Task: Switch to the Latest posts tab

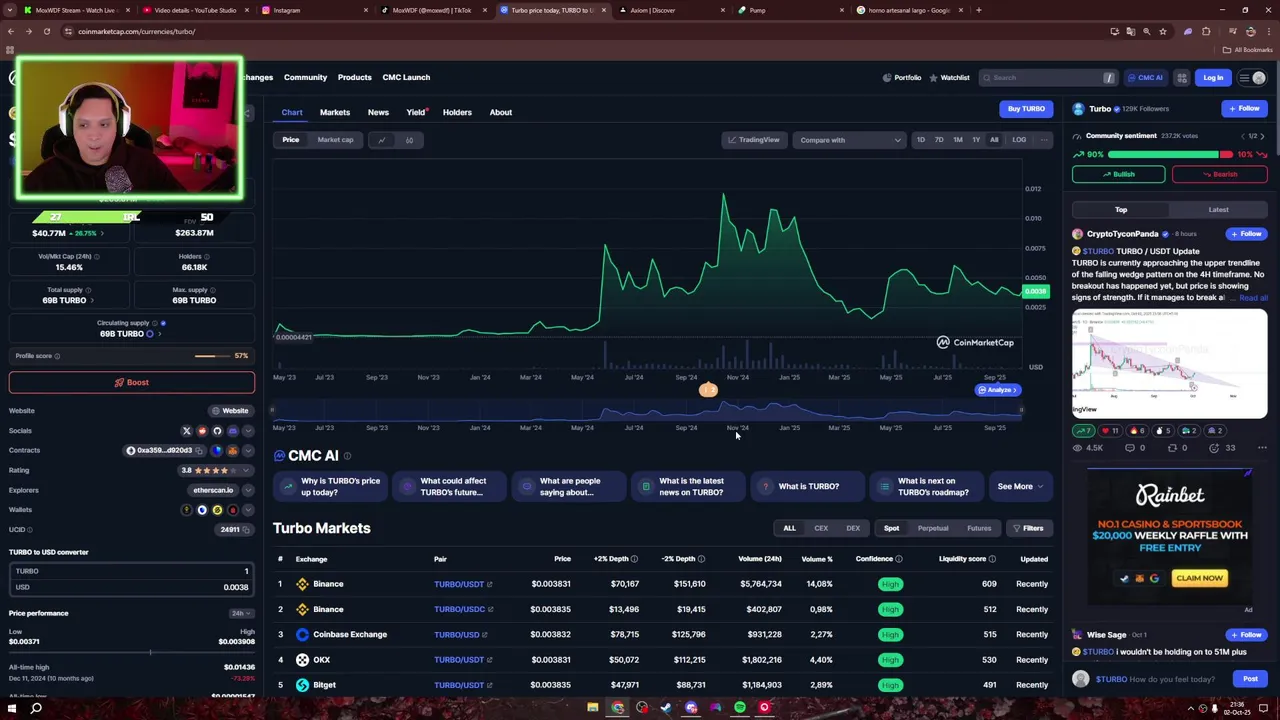Action: [1218, 210]
